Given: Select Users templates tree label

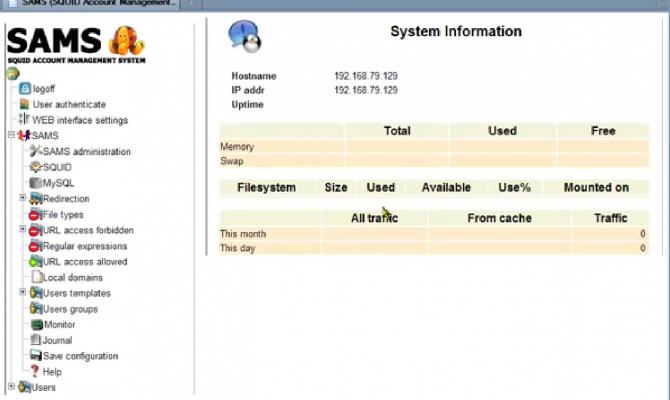Looking at the screenshot, I should coord(77,293).
